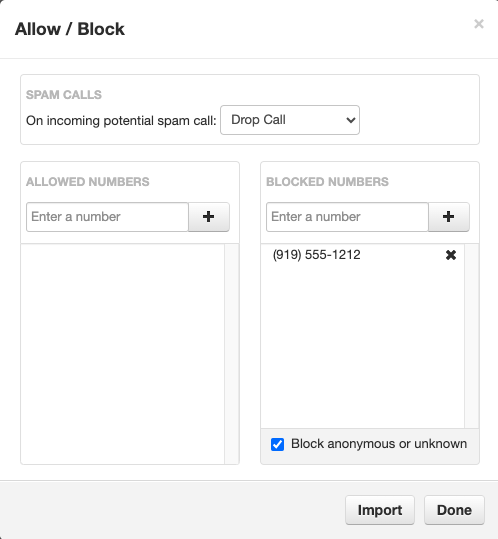Add number to allowed list with plus
The height and width of the screenshot is (539, 498).
209,217
